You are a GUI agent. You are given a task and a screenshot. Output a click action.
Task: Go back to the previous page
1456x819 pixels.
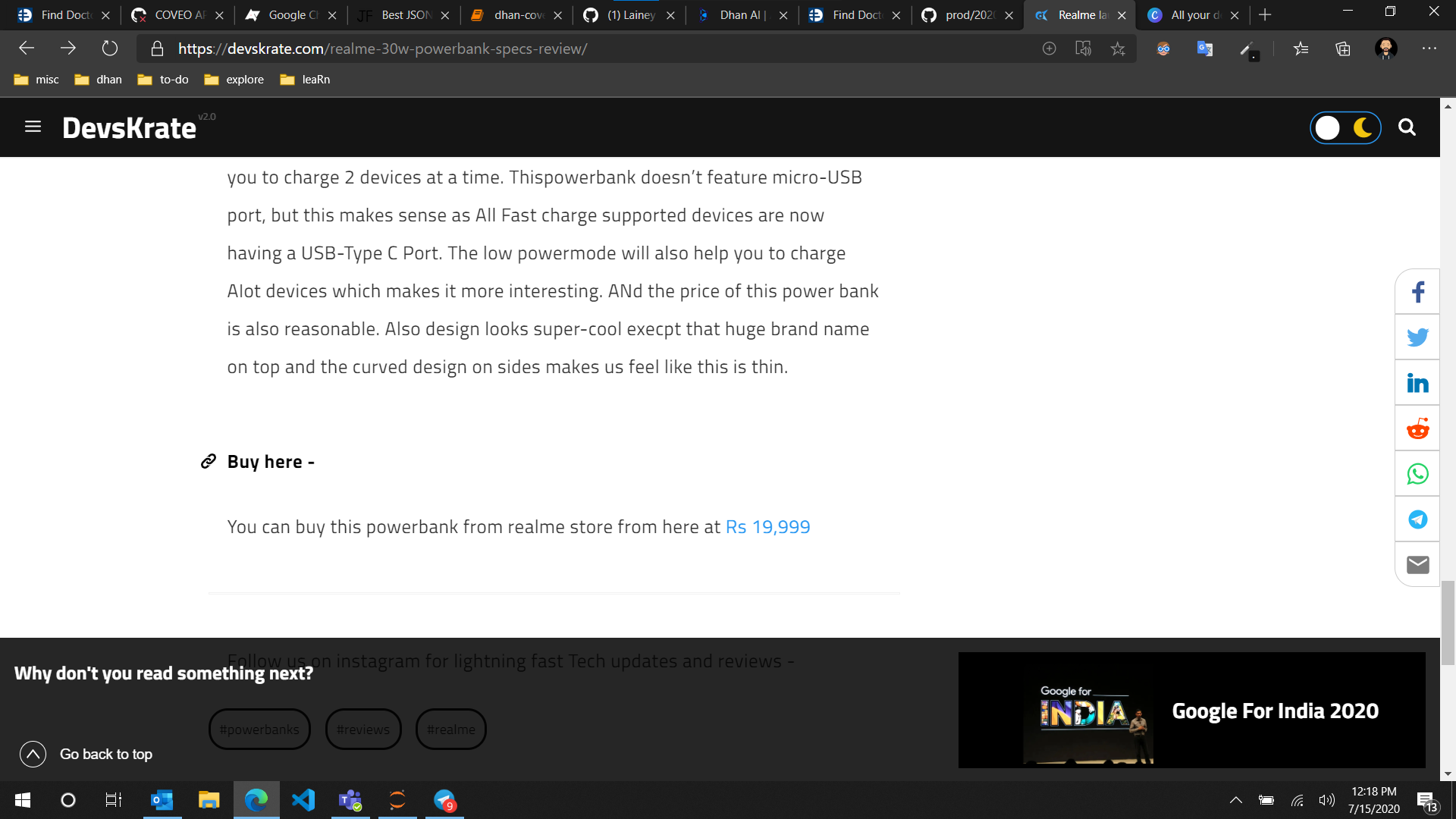27,49
